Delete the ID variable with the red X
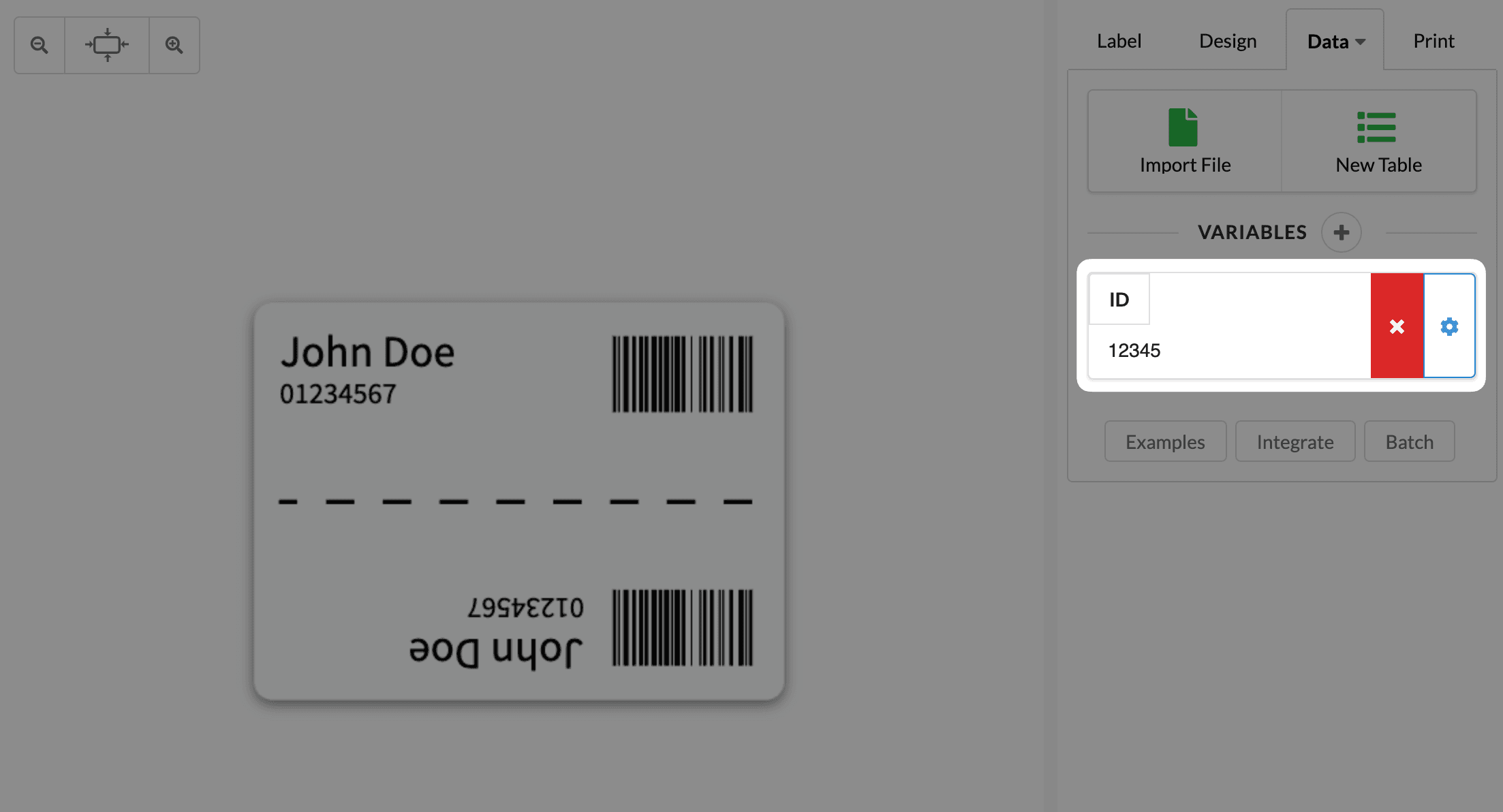This screenshot has width=1503, height=812. 1396,326
